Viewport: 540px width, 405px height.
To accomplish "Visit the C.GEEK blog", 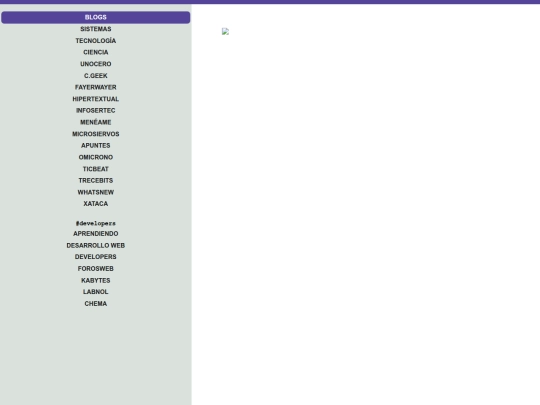I will pos(95,76).
